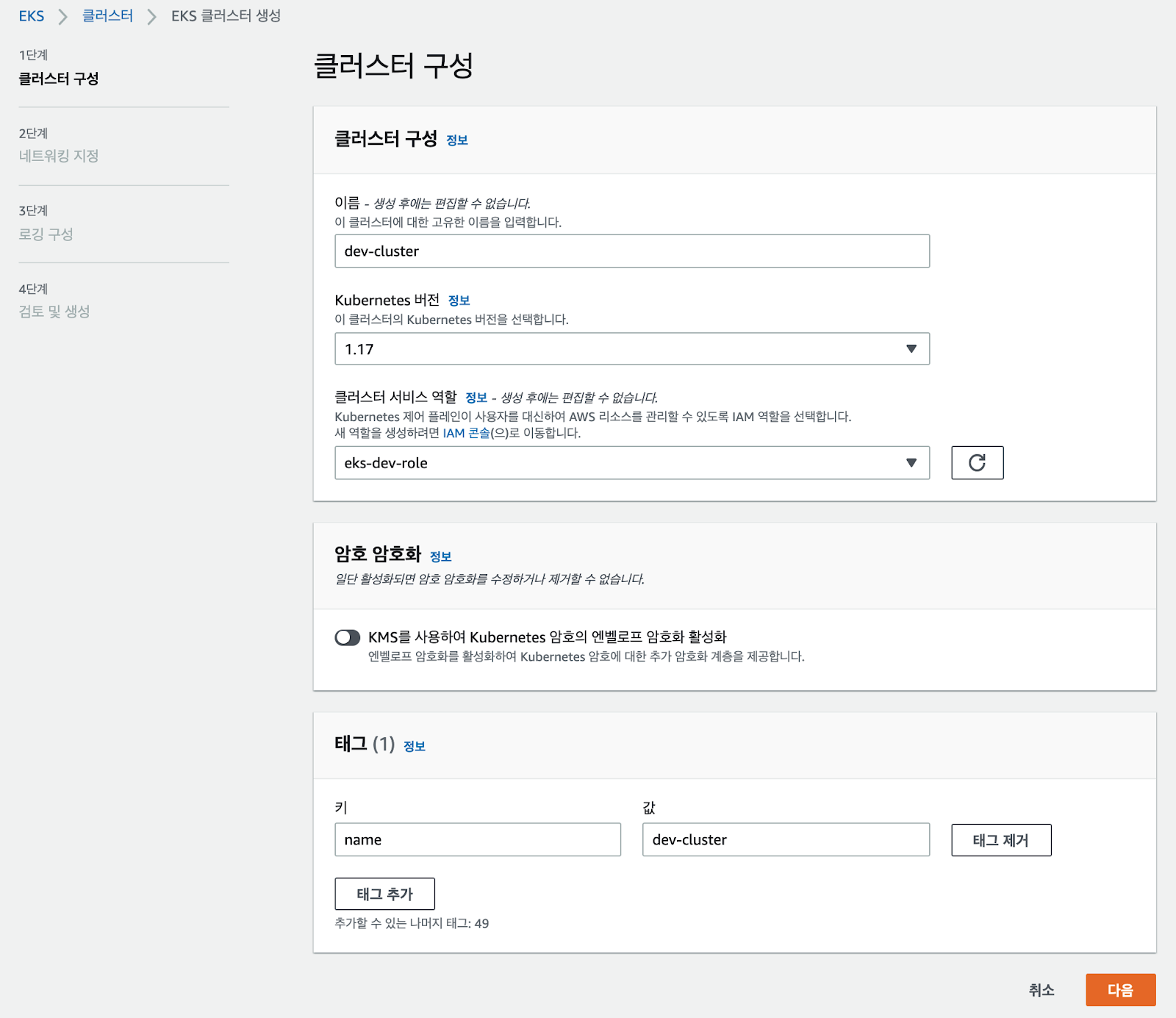This screenshot has width=1176, height=1018.
Task: Go to the 클러스터 breadcrumb link
Action: coord(107,15)
